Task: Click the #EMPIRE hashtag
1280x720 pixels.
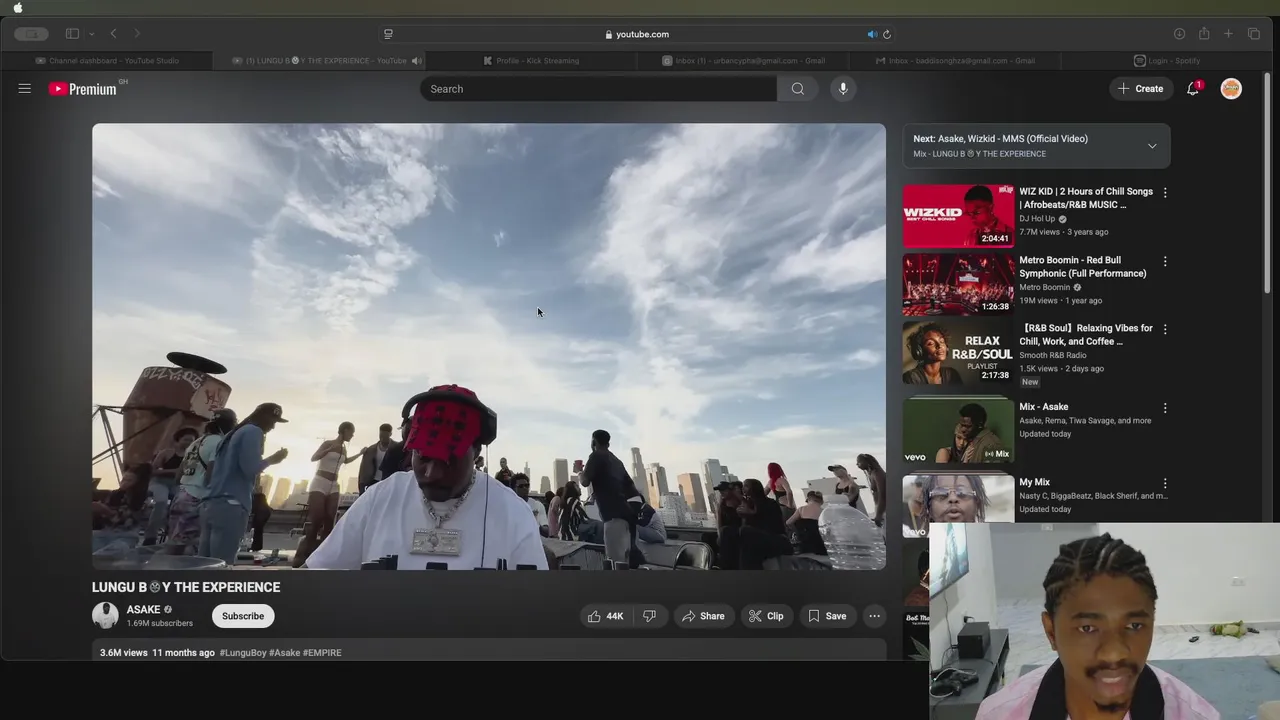Action: (x=322, y=653)
